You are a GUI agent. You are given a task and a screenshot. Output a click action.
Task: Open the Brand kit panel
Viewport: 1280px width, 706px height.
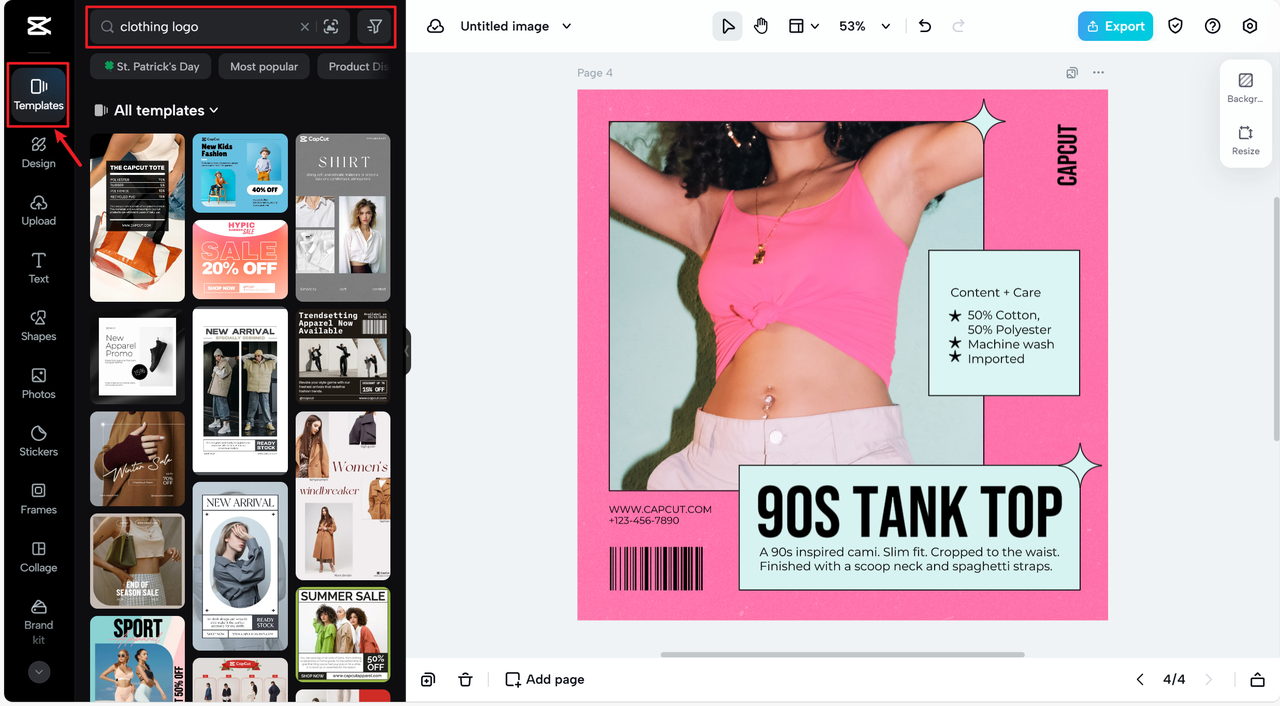pyautogui.click(x=39, y=622)
